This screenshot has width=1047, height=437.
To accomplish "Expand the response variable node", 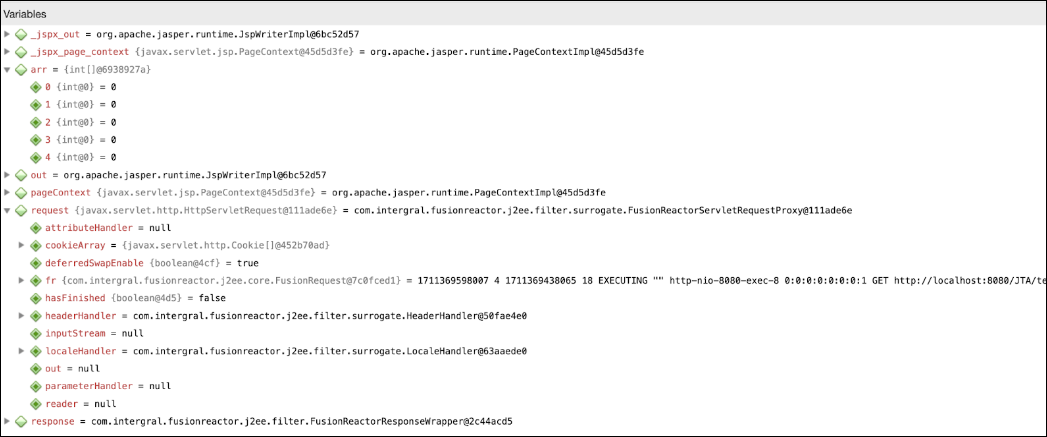I will 7,422.
